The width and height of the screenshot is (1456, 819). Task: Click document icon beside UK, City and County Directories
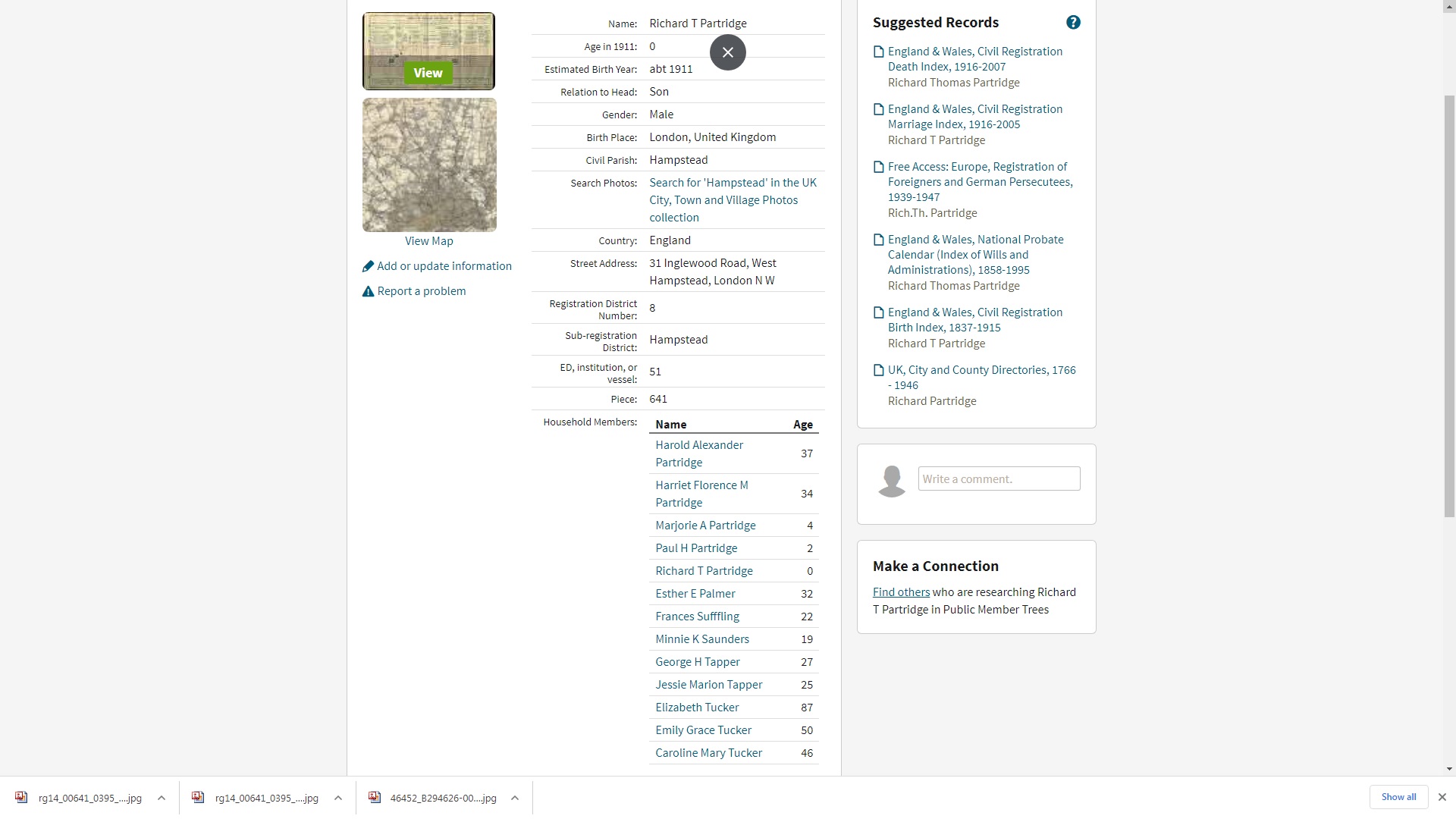(879, 370)
